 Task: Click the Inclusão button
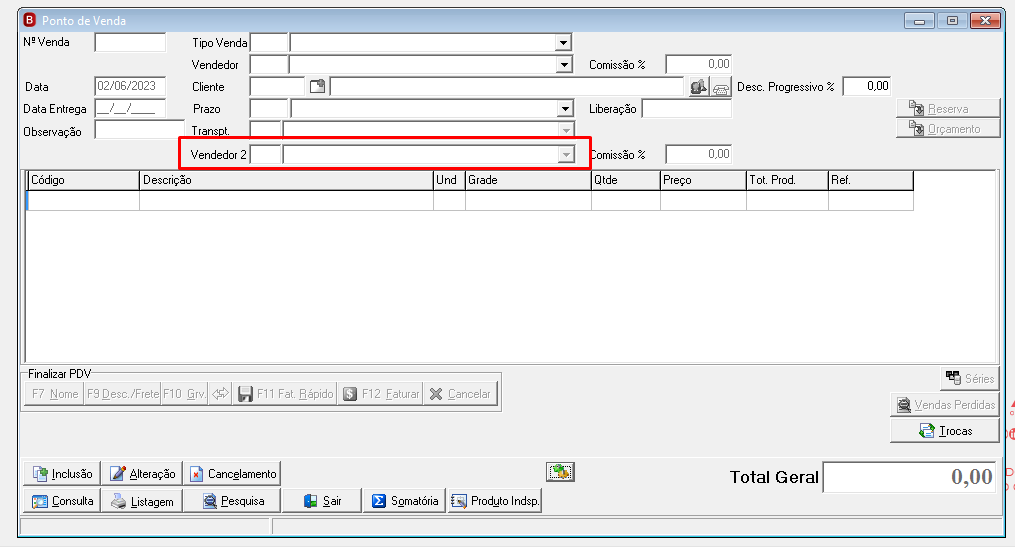[x=61, y=474]
